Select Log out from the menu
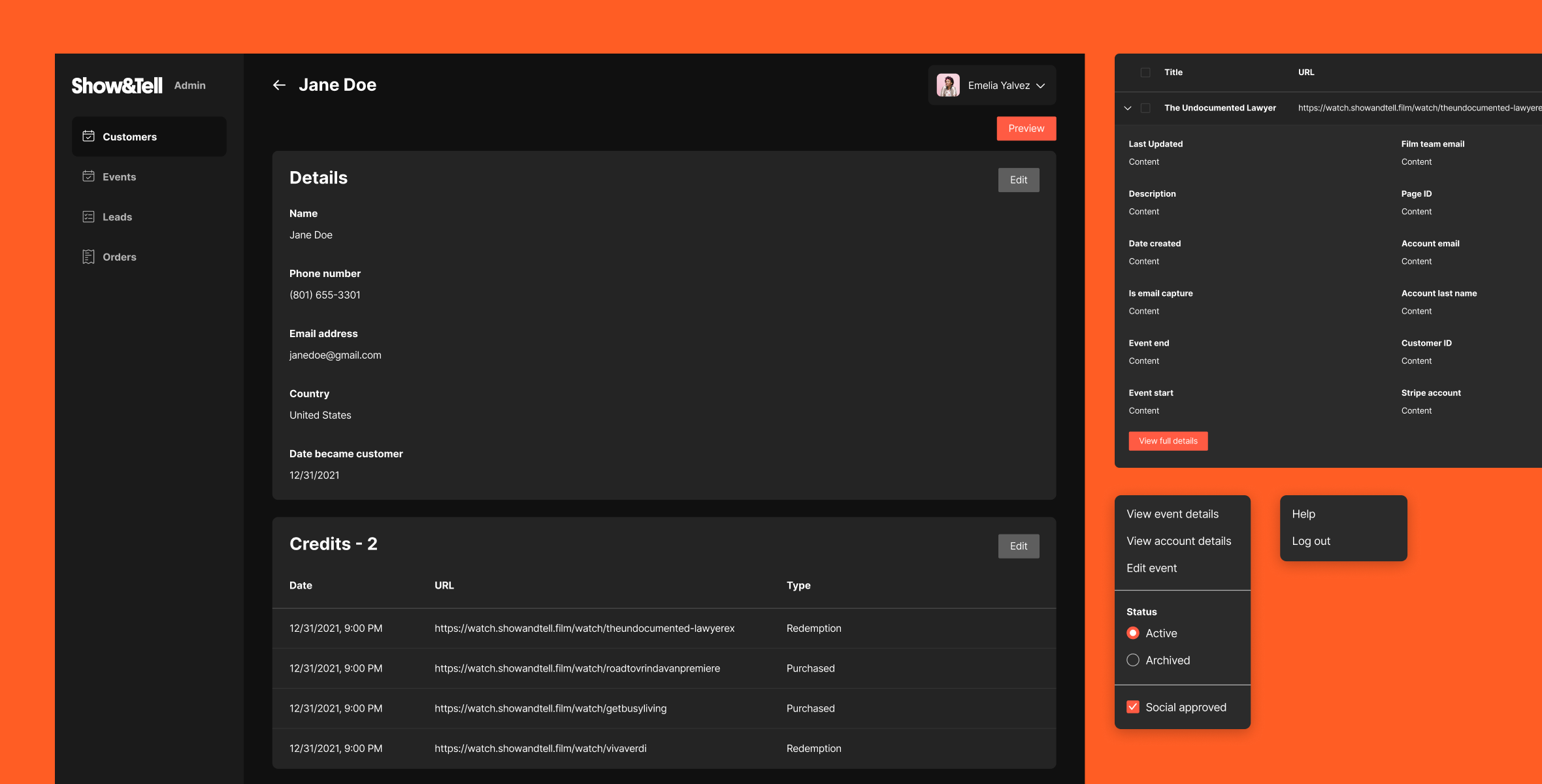Image resolution: width=1542 pixels, height=784 pixels. pyautogui.click(x=1311, y=541)
